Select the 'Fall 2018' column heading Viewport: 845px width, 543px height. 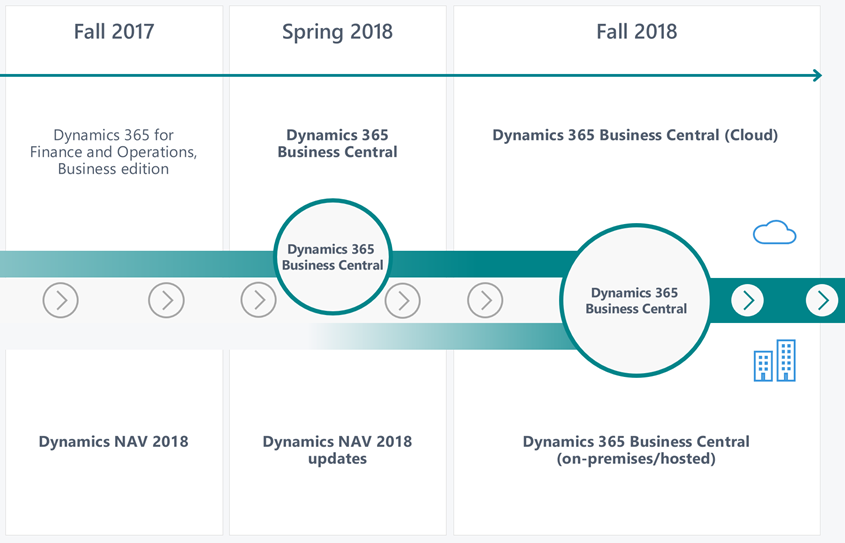(636, 31)
